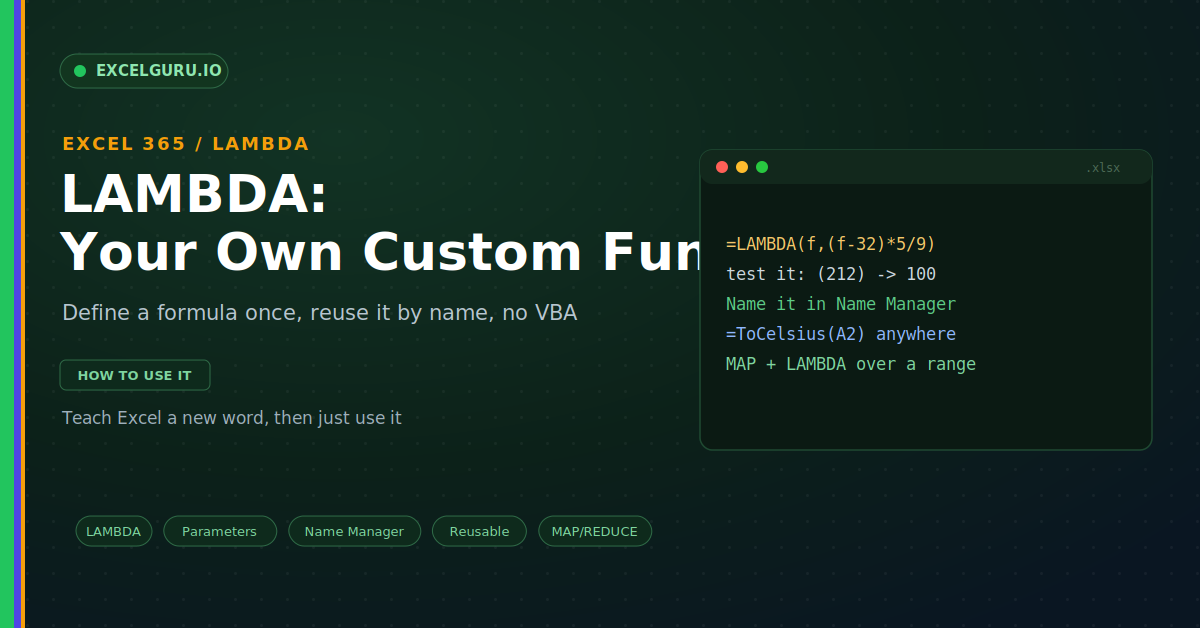Image resolution: width=1200 pixels, height=628 pixels.
Task: Click the "MAP + LAMBDA over a range" line
Action: click(x=851, y=364)
